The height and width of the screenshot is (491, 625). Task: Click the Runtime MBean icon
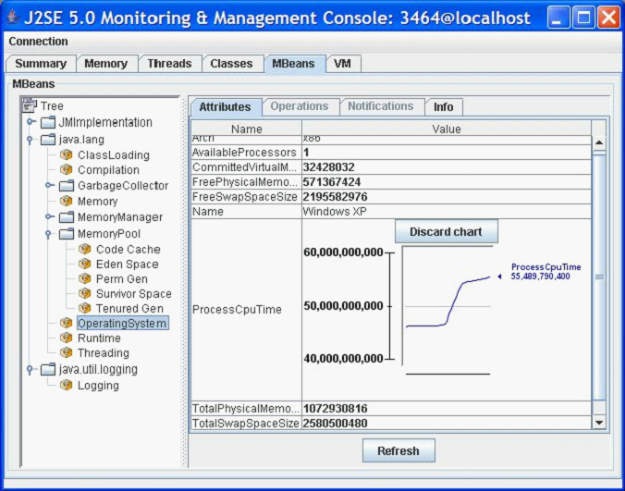[x=66, y=338]
